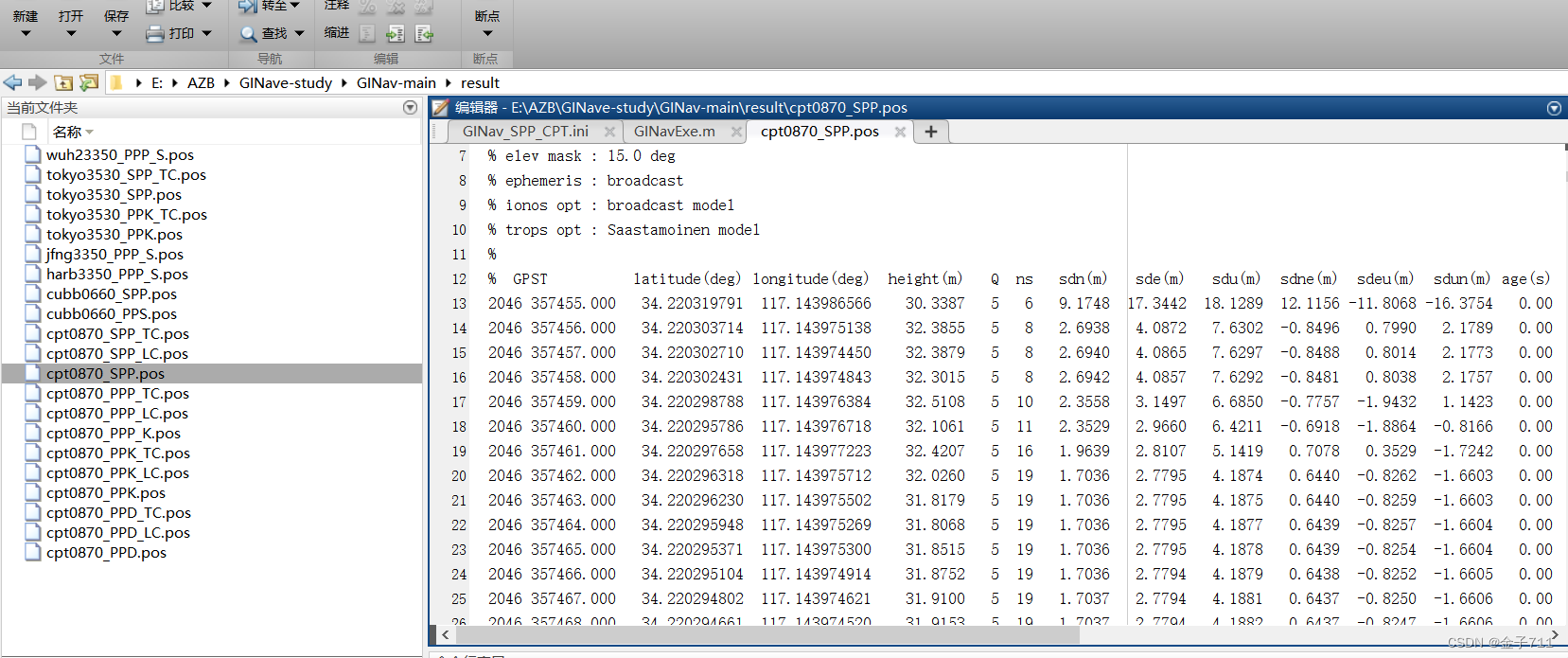Image resolution: width=1568 pixels, height=658 pixels.
Task: Go forward with the gray right arrow
Action: [x=38, y=83]
